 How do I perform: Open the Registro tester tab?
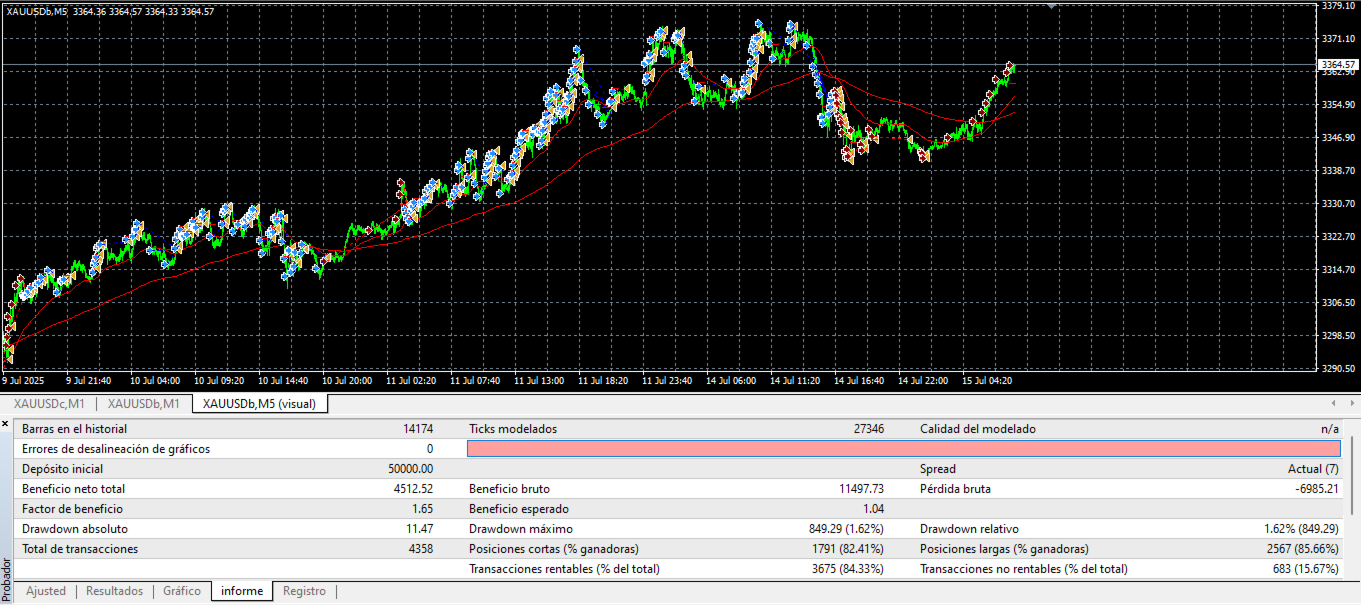(x=304, y=591)
